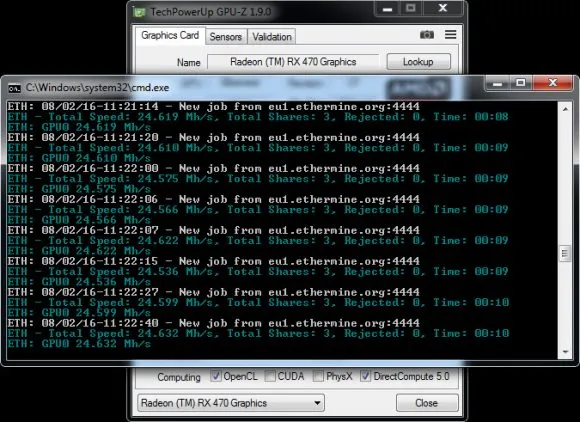Click 'GPU0 24.632 Mh/s' last line
Screen dimensions: 580x422
click(79, 344)
